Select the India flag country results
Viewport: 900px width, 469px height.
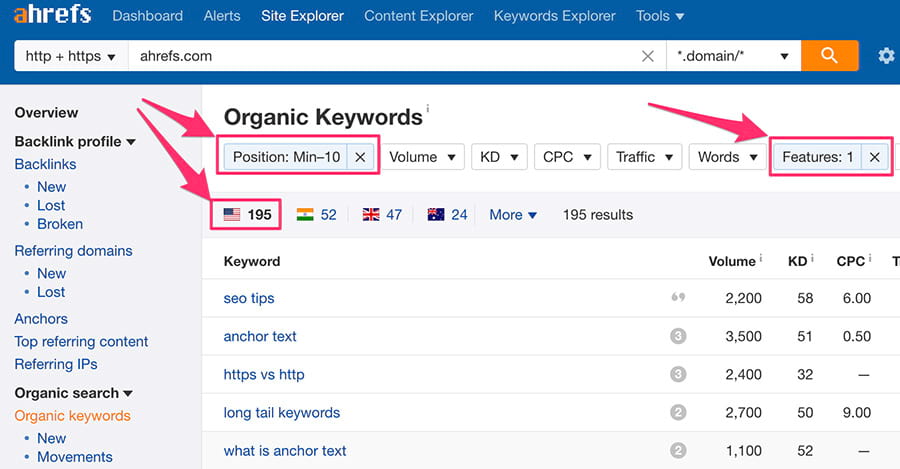tap(316, 214)
